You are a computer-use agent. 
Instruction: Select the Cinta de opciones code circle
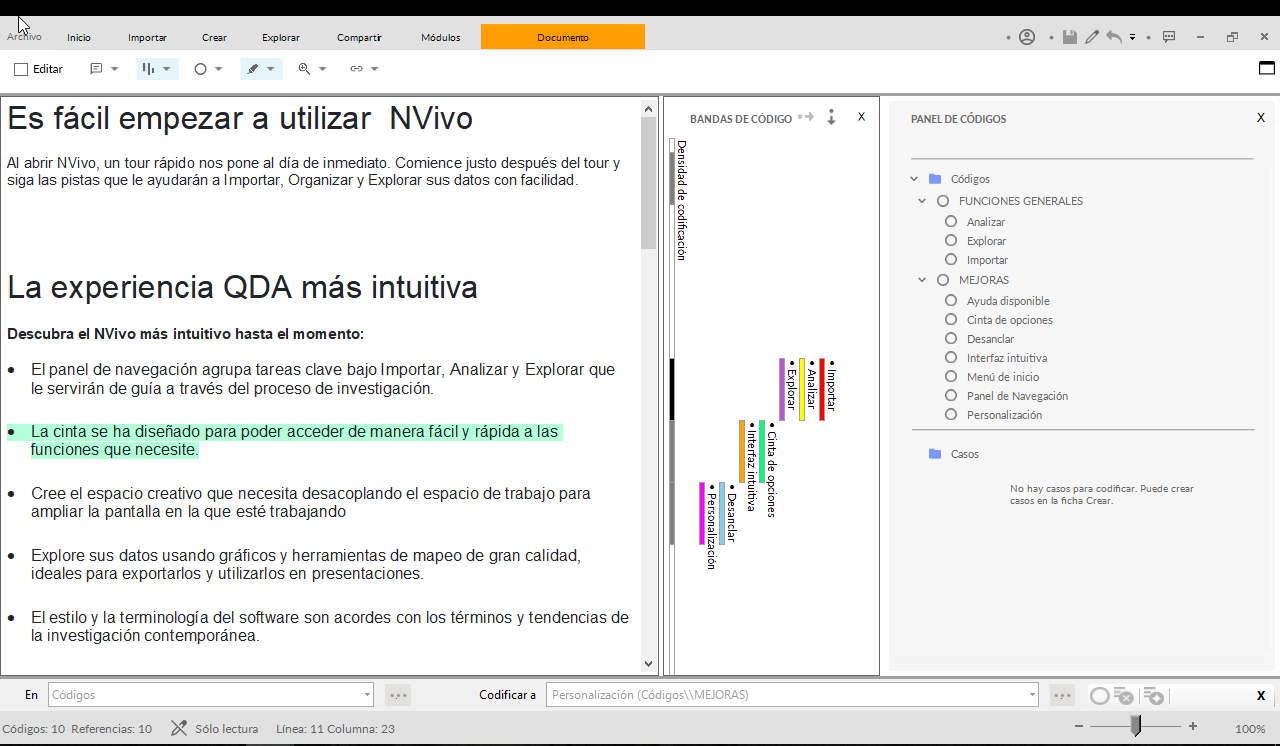click(952, 320)
